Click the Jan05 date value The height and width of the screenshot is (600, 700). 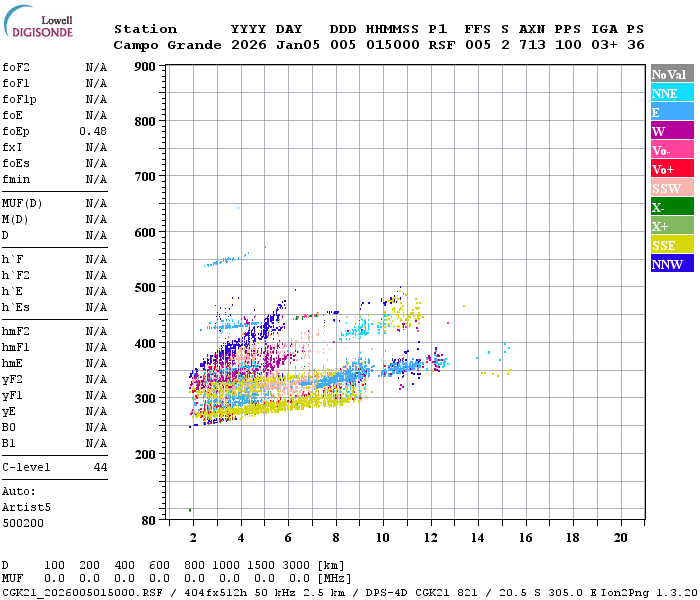298,45
